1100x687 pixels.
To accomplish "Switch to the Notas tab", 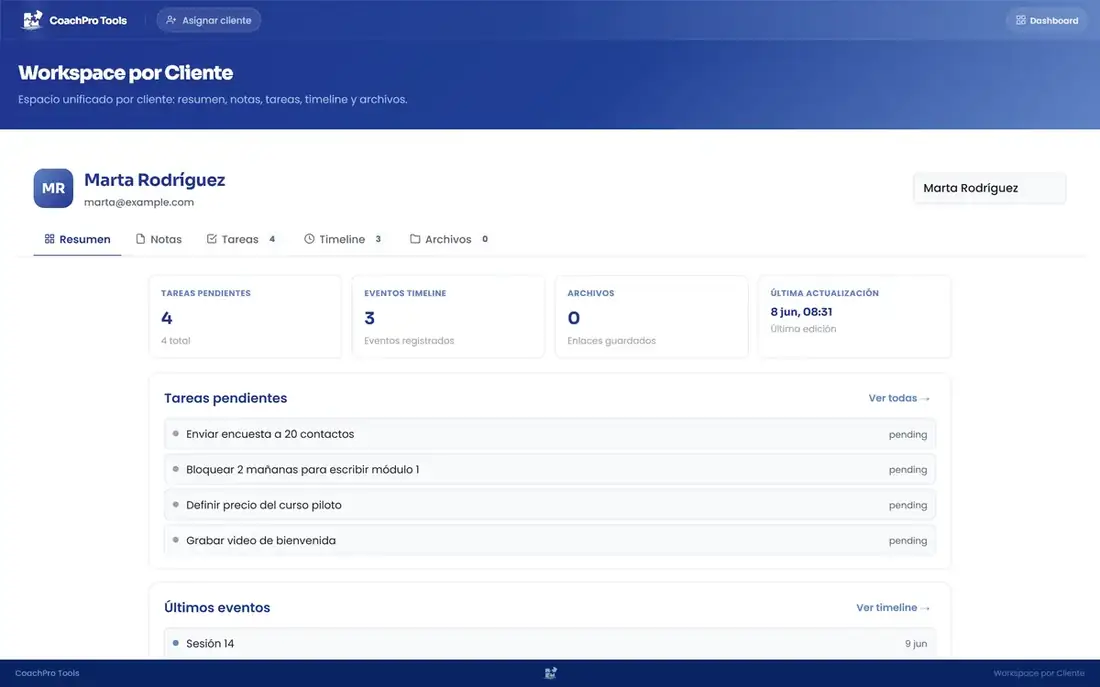I will pyautogui.click(x=159, y=239).
